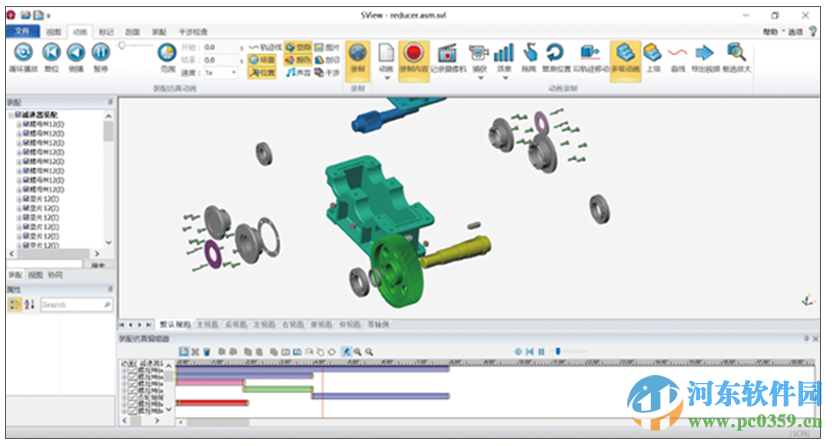Toggle the interference (干涉) option
Screen dimensions: 832x446
click(327, 73)
